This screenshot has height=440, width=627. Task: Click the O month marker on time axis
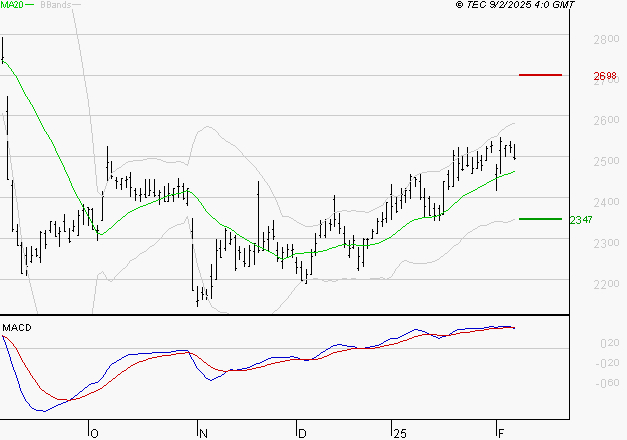click(93, 433)
